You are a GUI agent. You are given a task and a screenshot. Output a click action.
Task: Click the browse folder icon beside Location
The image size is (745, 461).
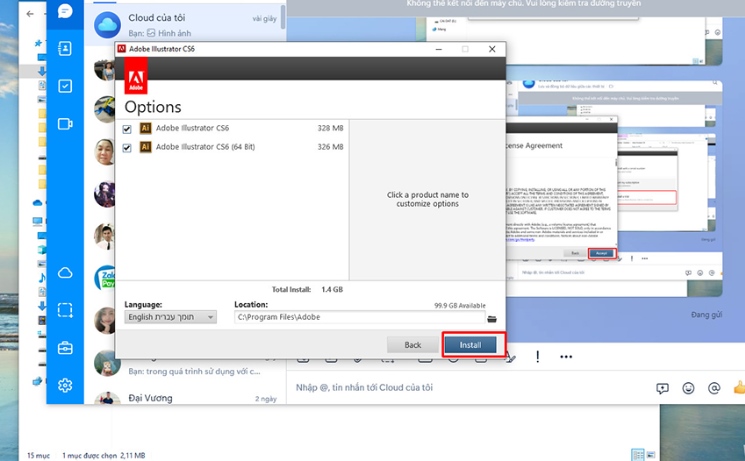pos(491,318)
